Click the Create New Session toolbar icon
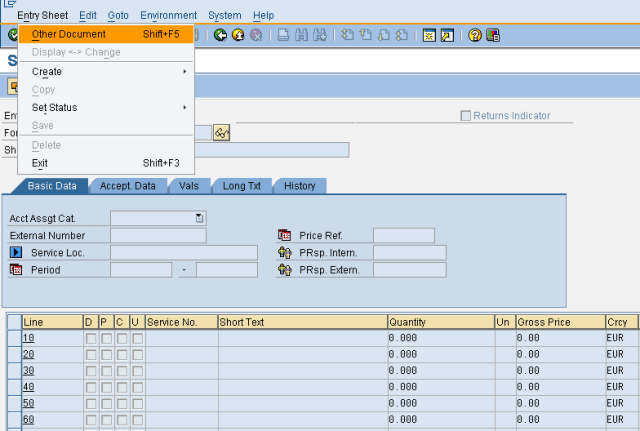Viewport: 640px width, 431px height. click(x=428, y=35)
